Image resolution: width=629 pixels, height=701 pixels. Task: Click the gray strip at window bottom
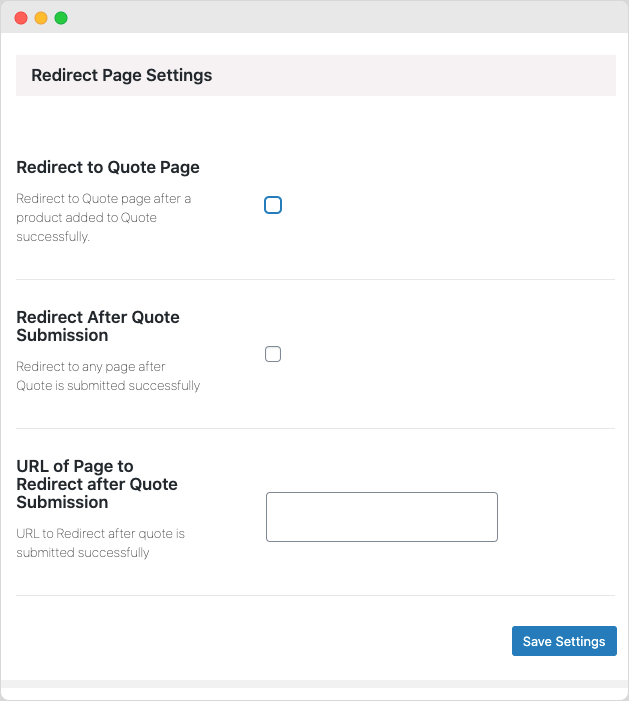315,684
